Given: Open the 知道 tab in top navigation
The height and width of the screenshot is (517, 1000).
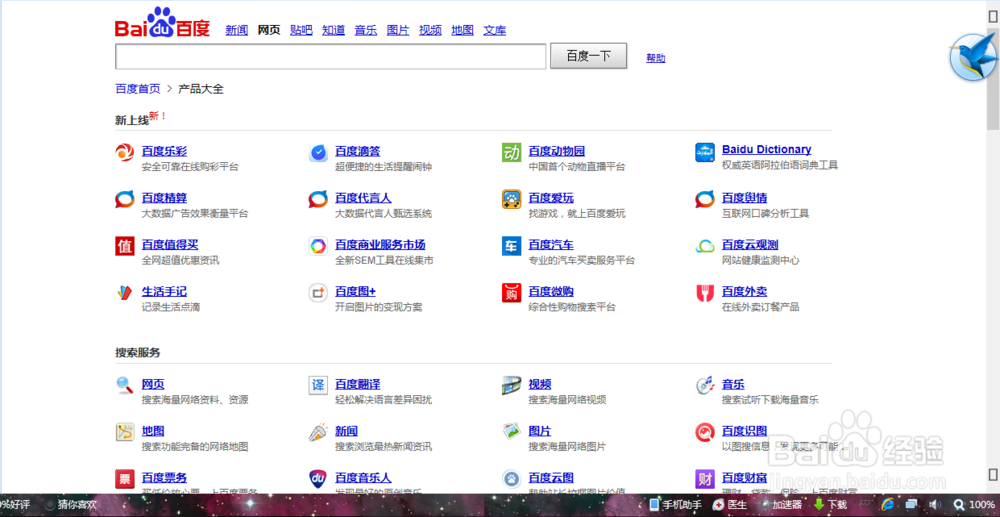Looking at the screenshot, I should [x=334, y=30].
